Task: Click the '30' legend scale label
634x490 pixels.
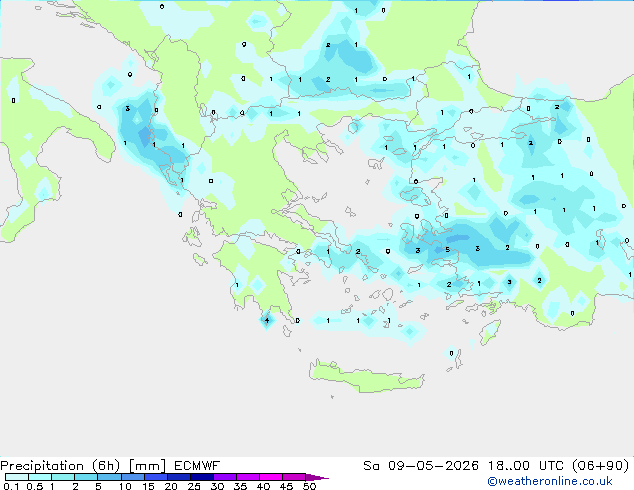Action: 217,486
